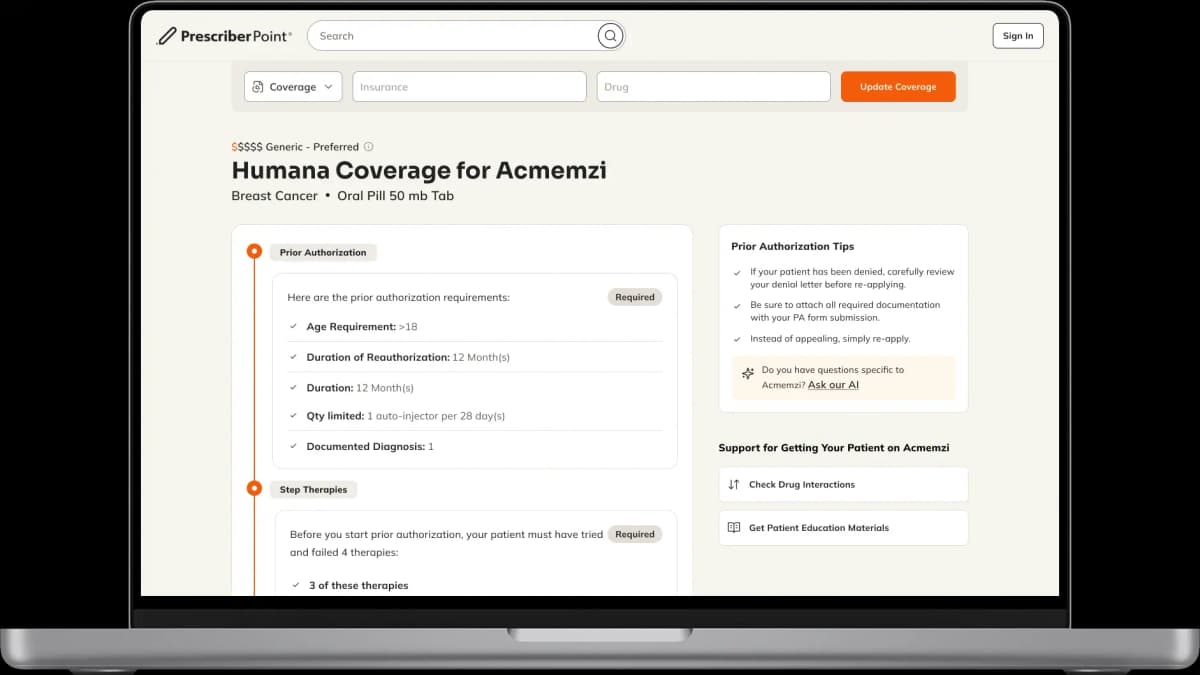Click the Check Drug Interactions button

(843, 484)
